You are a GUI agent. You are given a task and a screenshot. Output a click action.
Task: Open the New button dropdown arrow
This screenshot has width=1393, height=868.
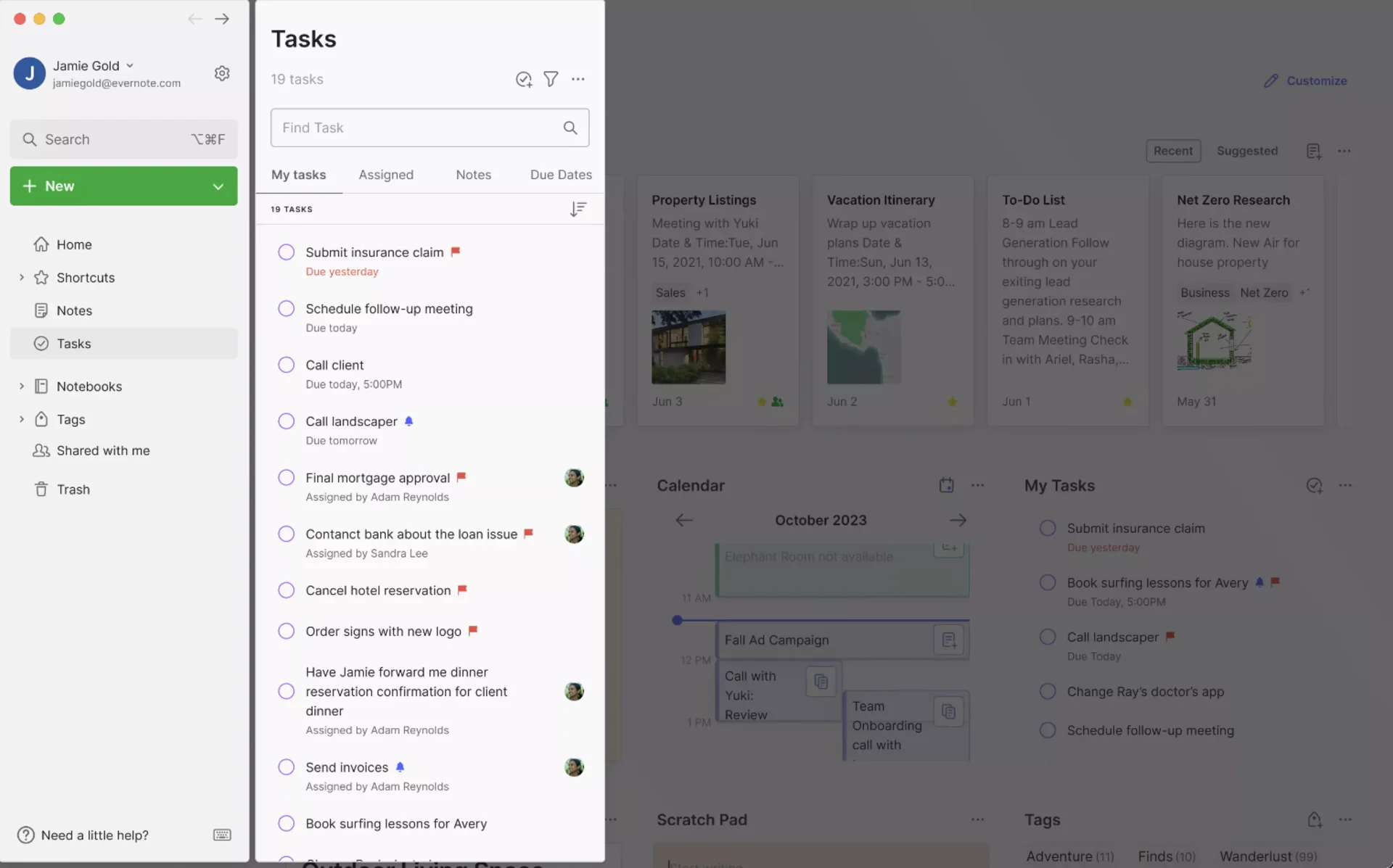(218, 186)
